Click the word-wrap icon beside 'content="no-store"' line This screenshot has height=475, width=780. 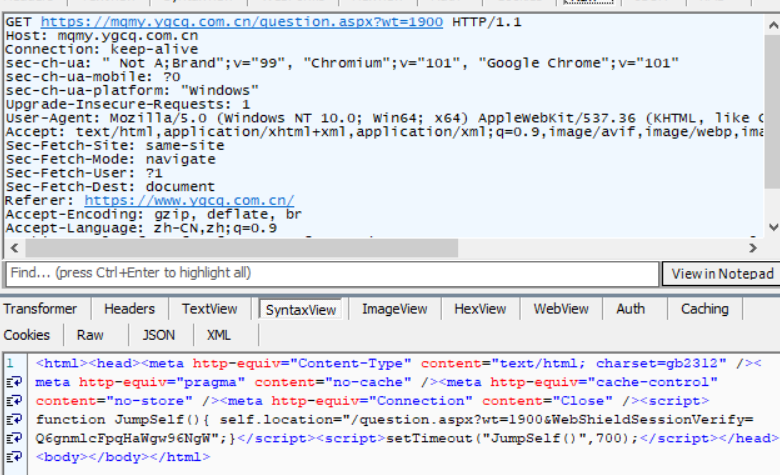14,400
